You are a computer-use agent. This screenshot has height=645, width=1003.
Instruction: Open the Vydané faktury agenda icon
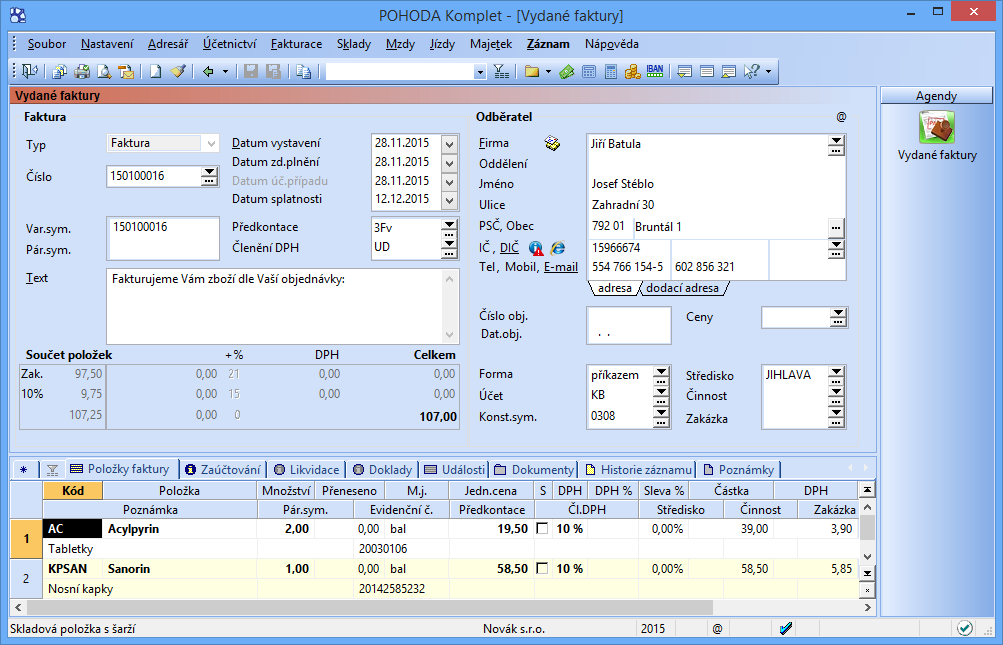[x=937, y=127]
